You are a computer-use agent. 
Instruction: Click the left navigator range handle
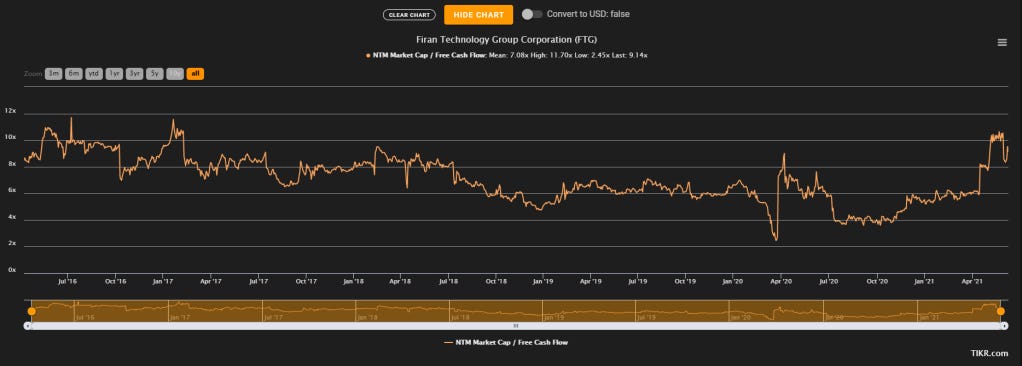31,311
